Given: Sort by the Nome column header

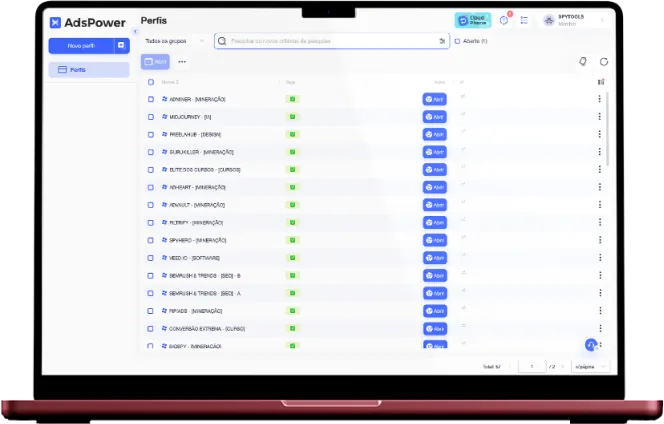Looking at the screenshot, I should click(x=170, y=82).
